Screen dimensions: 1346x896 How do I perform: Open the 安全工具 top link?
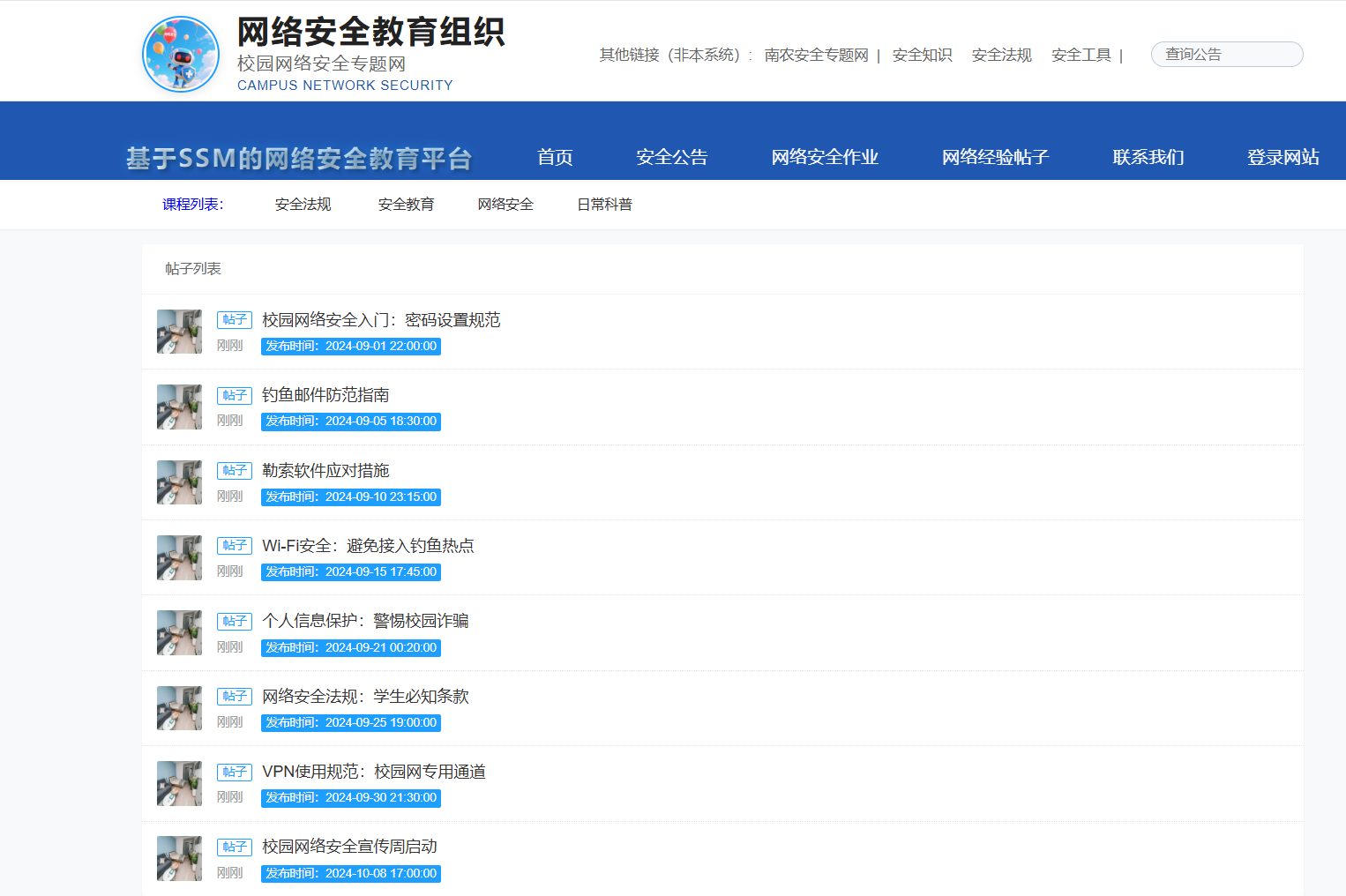pyautogui.click(x=1081, y=55)
